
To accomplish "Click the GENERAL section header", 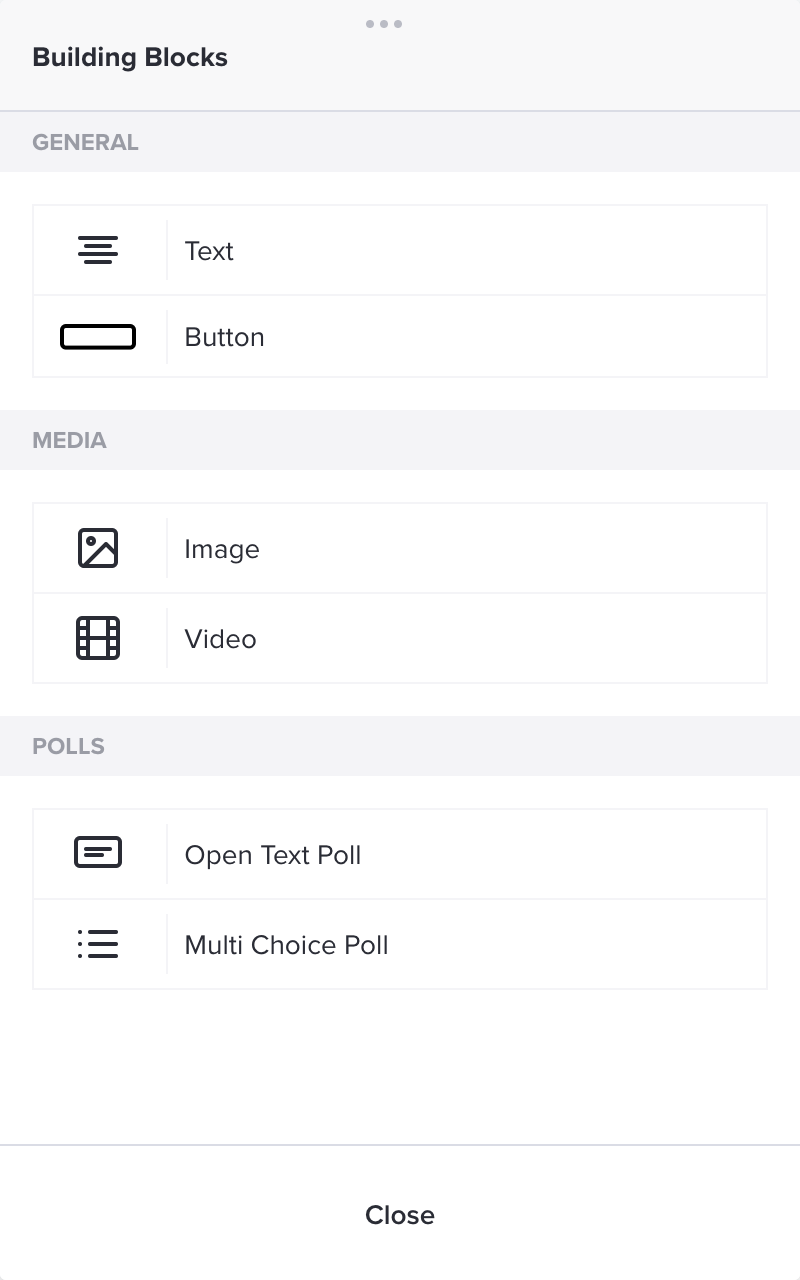I will point(85,142).
